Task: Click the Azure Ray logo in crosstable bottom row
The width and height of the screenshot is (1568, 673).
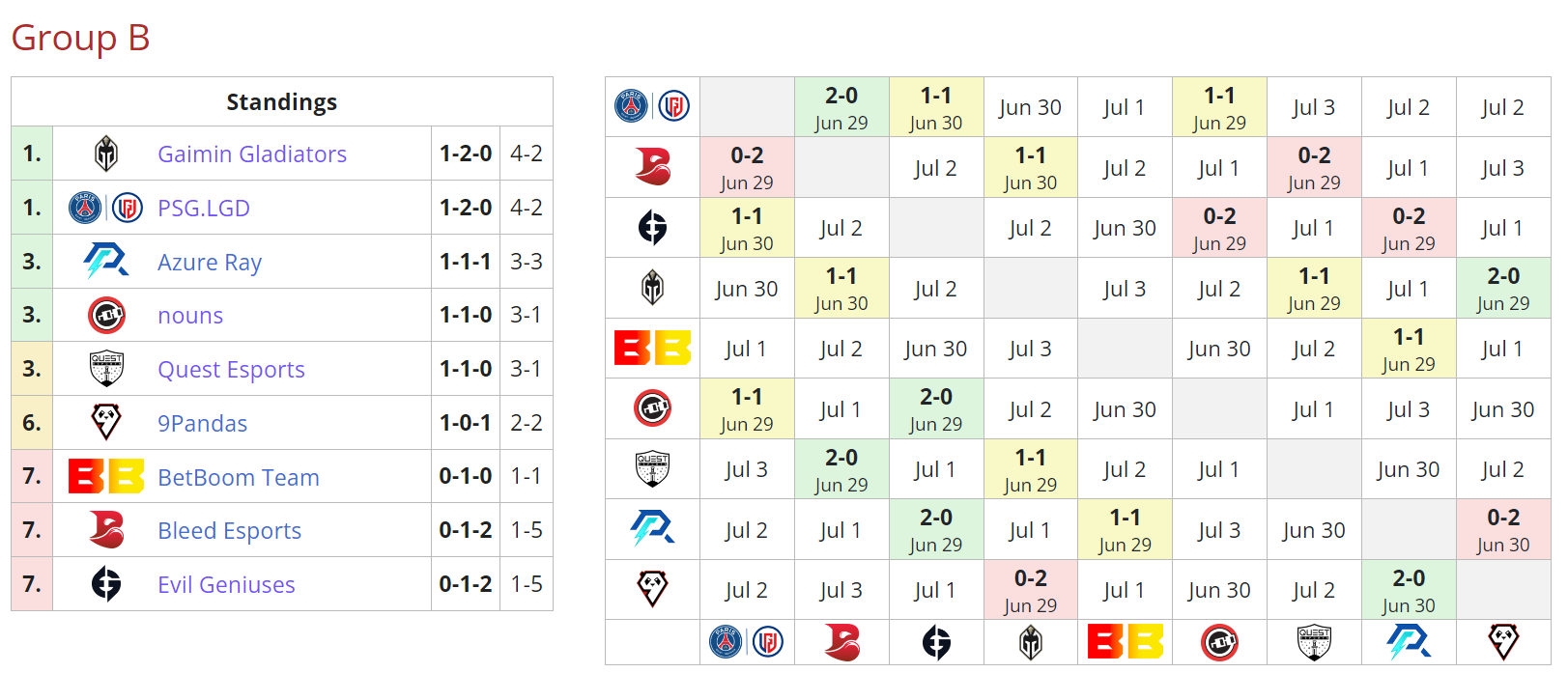Action: point(1409,642)
